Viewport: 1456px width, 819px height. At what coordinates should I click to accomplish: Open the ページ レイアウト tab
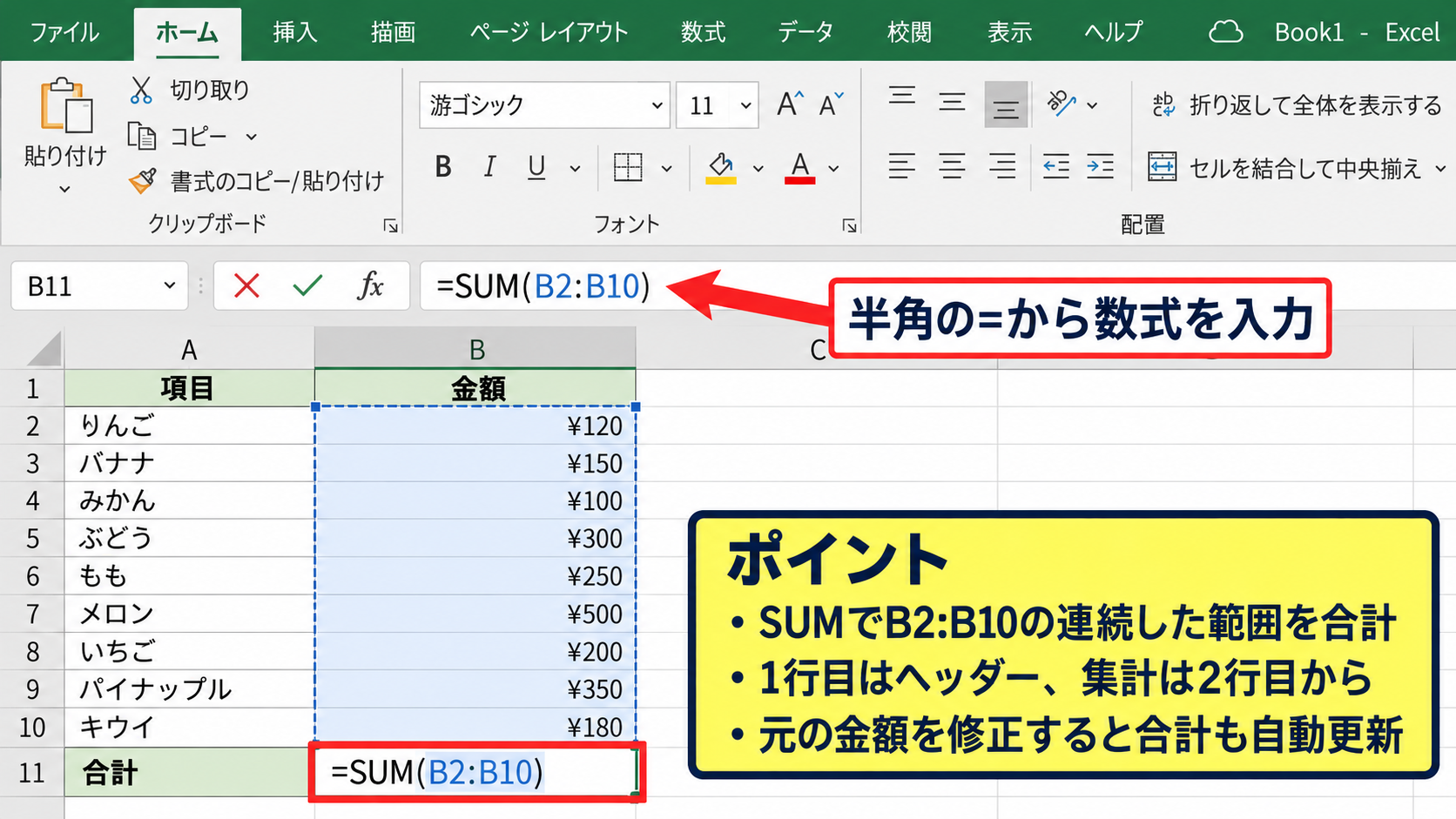pos(549,33)
